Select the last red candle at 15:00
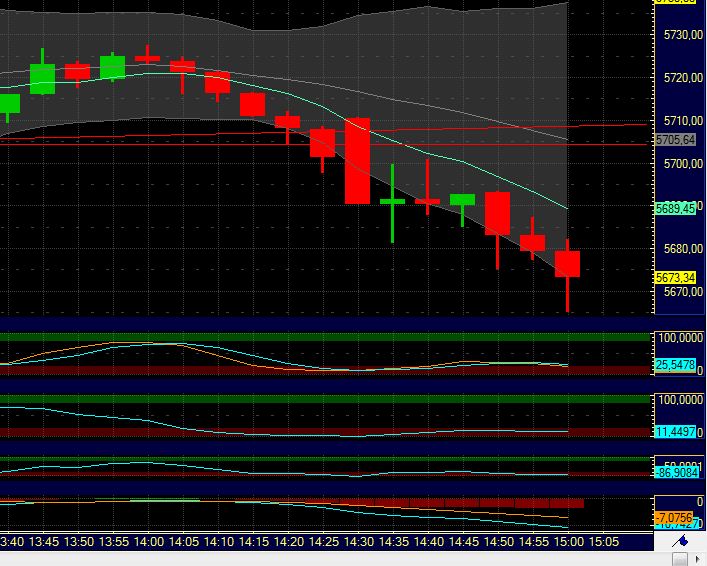 coord(567,264)
